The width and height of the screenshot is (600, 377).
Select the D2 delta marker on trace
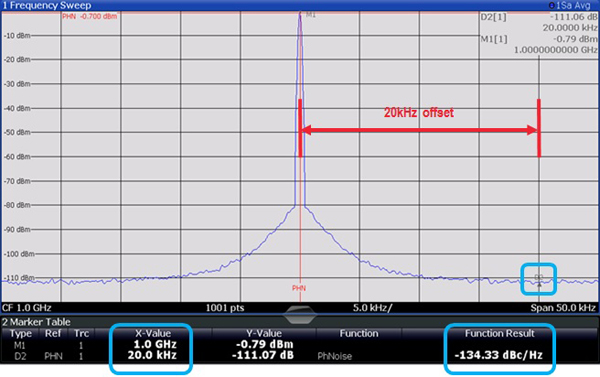click(539, 280)
